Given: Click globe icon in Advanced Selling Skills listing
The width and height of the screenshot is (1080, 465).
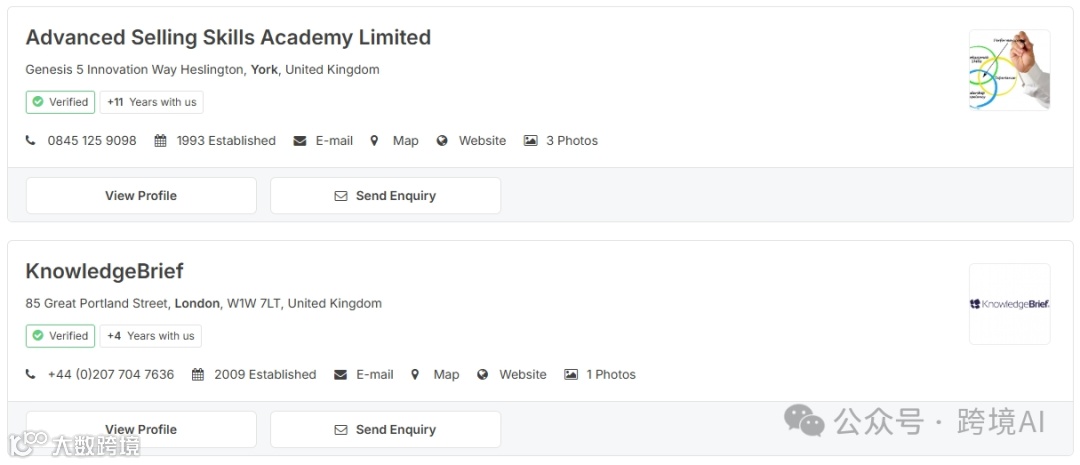Looking at the screenshot, I should click(442, 141).
